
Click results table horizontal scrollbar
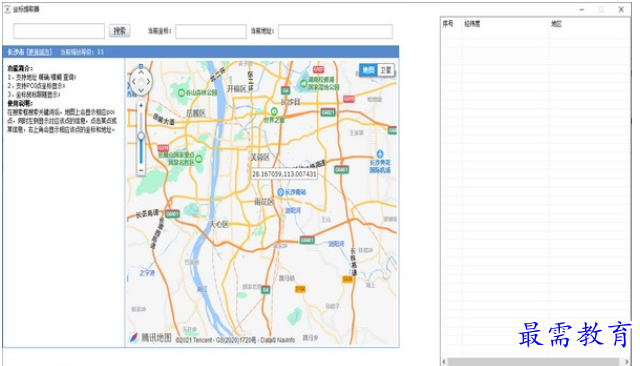(x=533, y=362)
